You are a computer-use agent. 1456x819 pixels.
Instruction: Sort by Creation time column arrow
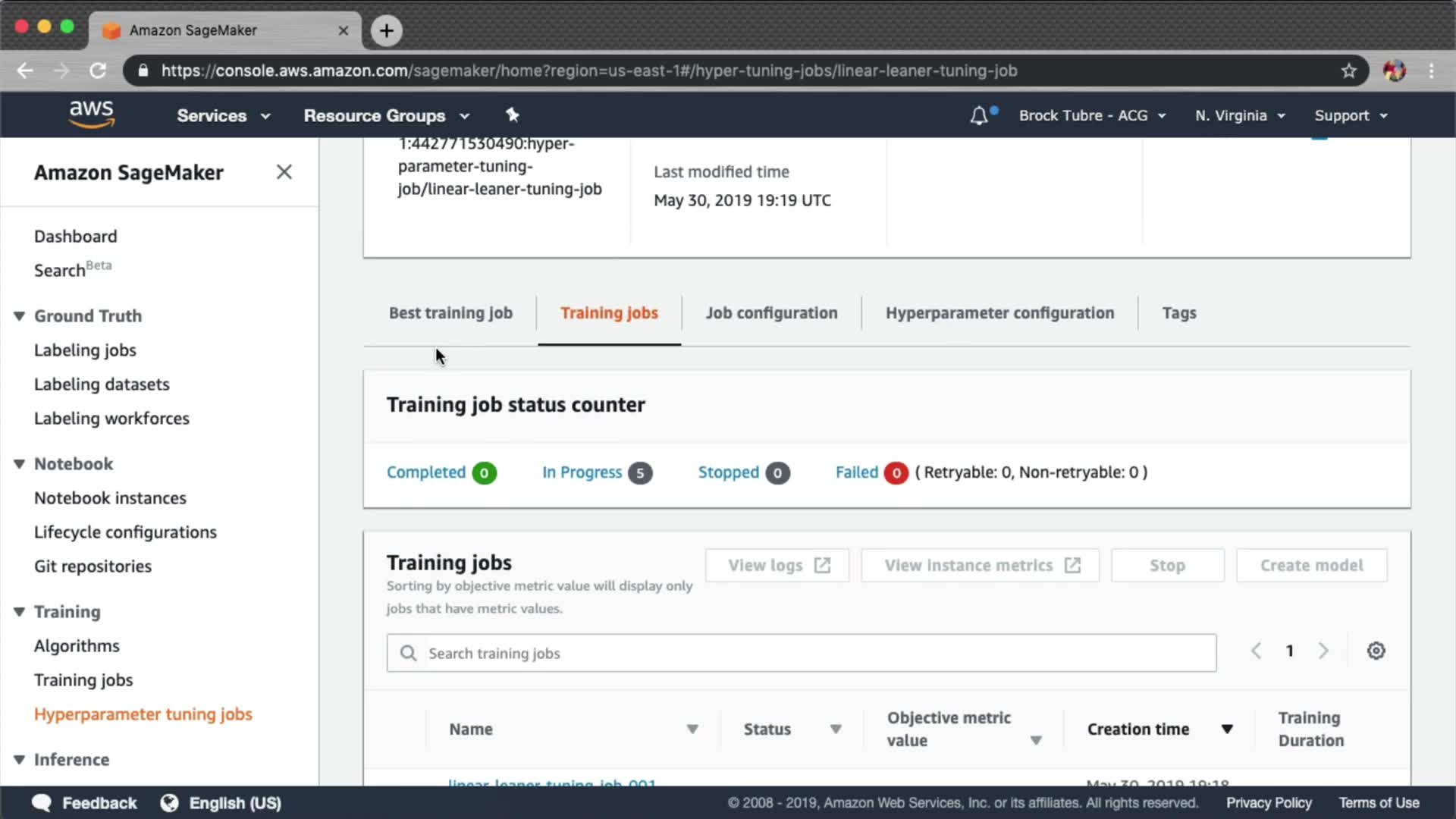point(1226,730)
